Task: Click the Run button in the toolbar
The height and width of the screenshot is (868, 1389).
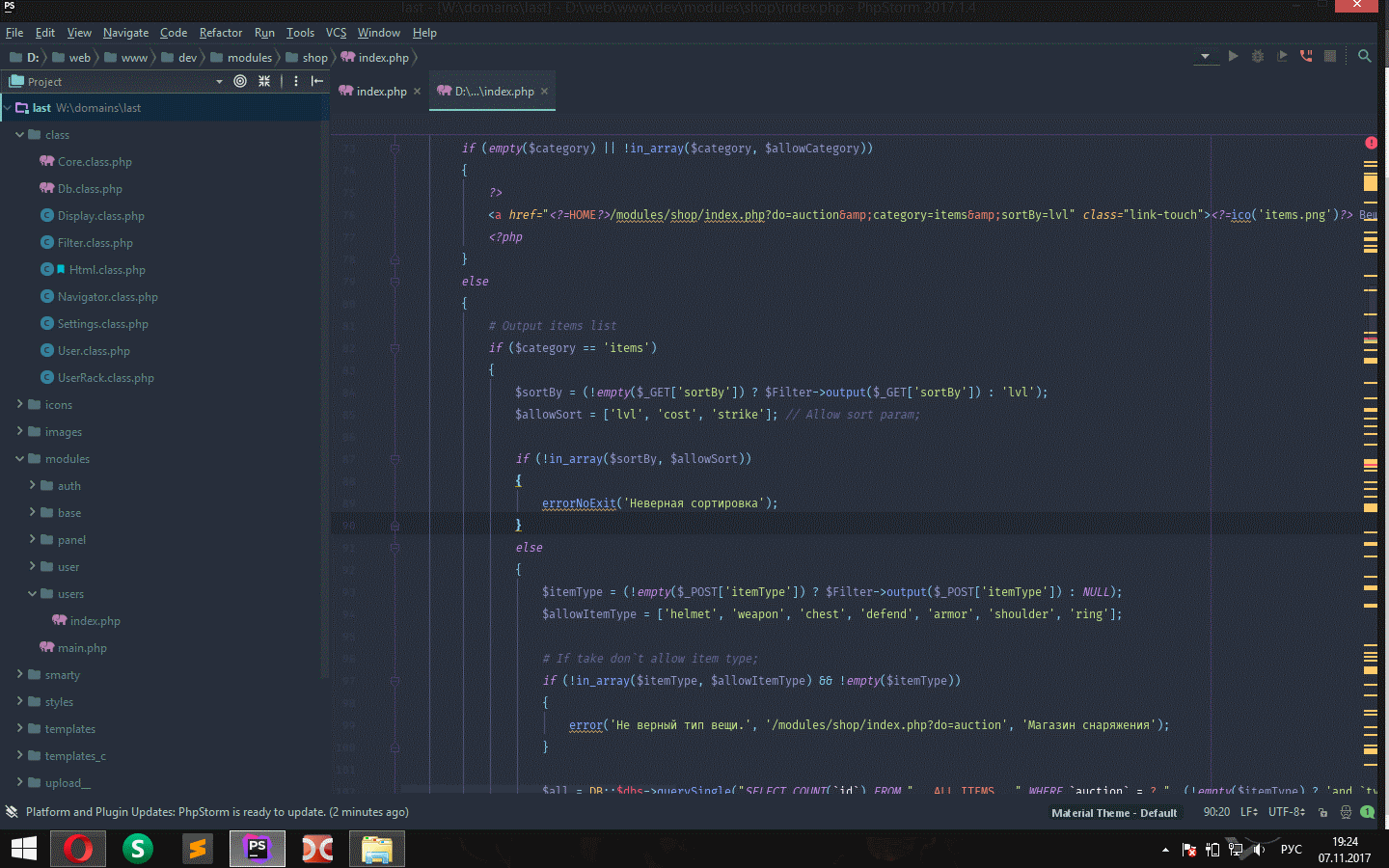Action: 1233,57
